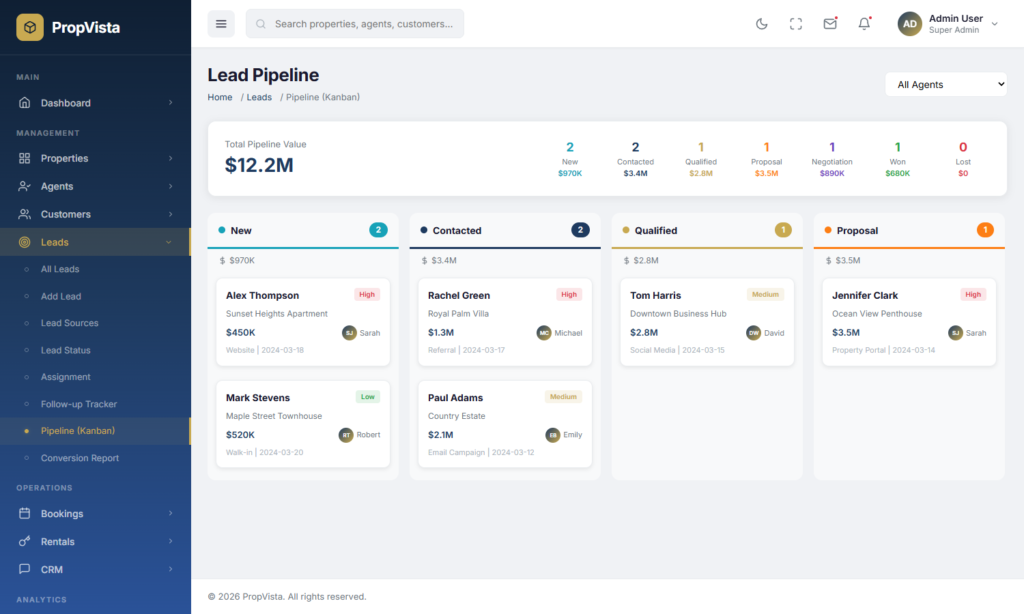The image size is (1024, 614).
Task: Toggle the hamburger sidebar menu button
Action: point(221,24)
